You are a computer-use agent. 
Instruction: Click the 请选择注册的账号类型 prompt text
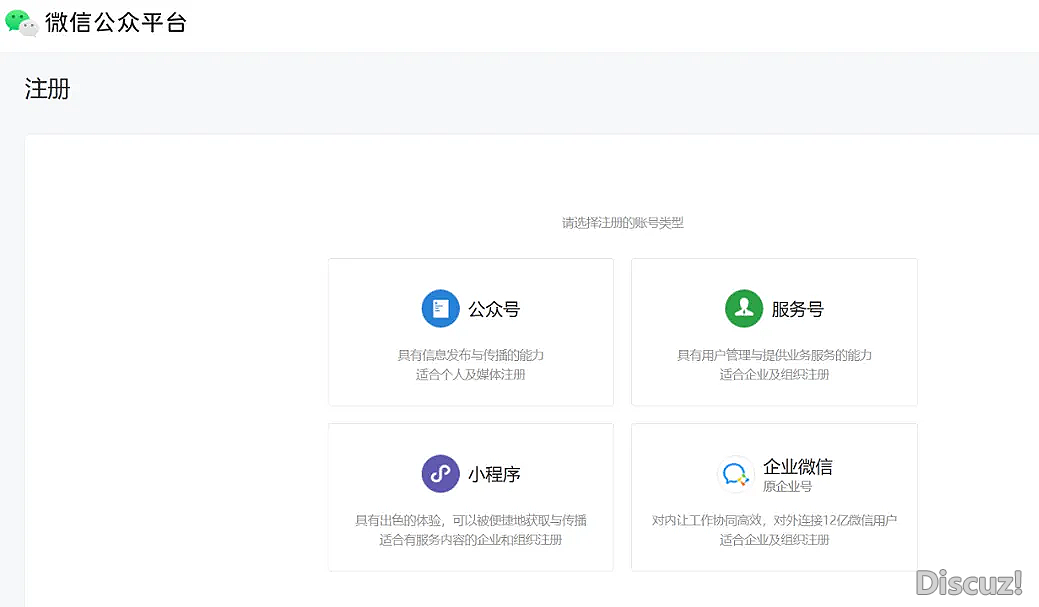point(623,223)
